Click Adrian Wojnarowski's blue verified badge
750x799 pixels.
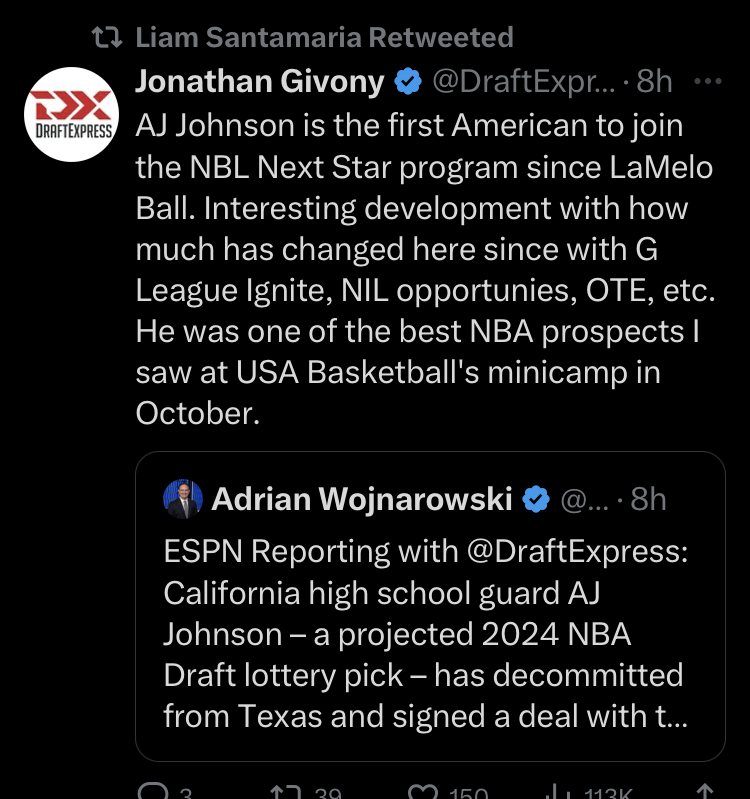pos(536,499)
